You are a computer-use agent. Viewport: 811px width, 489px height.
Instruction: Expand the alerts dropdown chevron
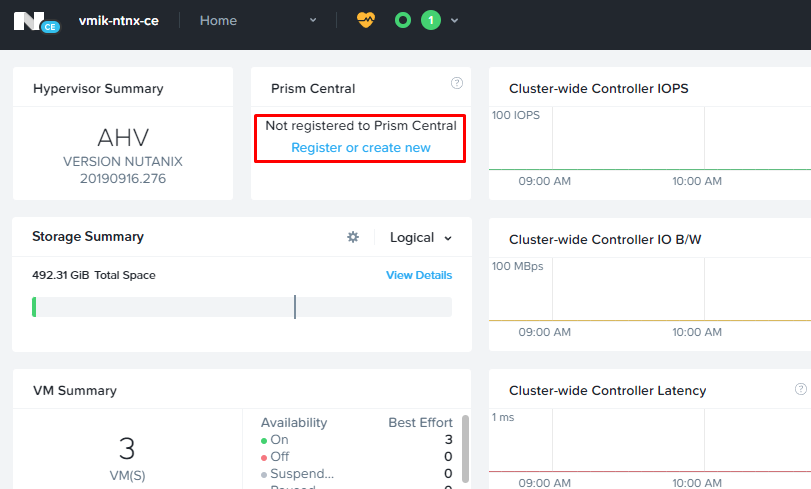click(x=454, y=21)
